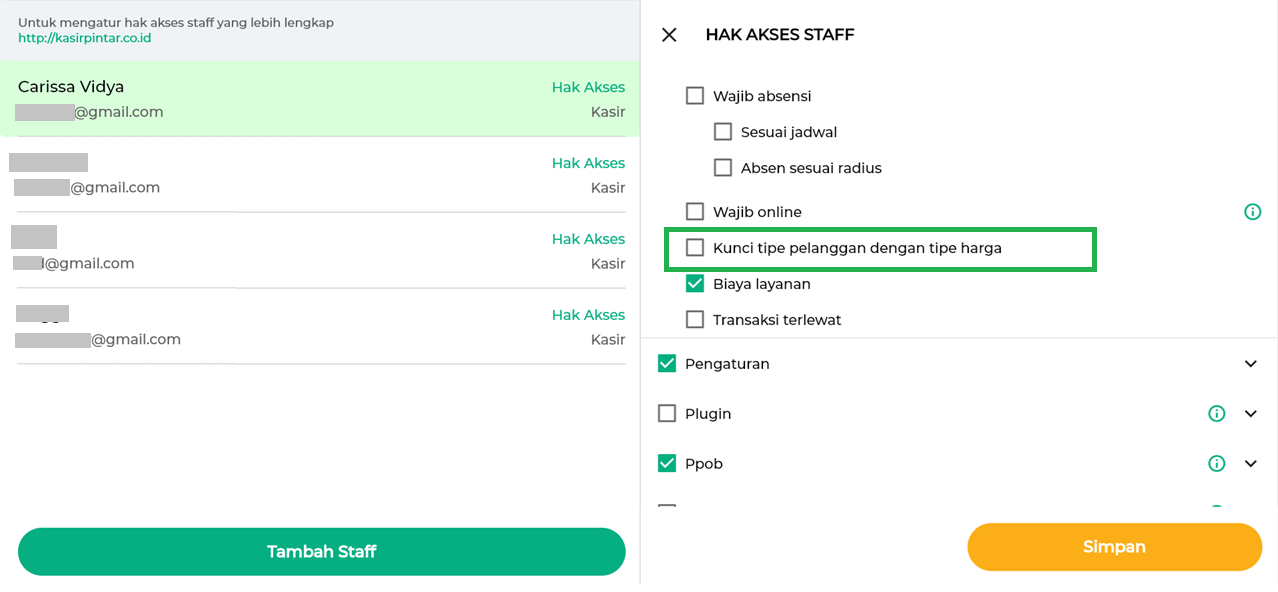Tick the Absen sesuai radius checkbox
1278x592 pixels.
coord(723,168)
